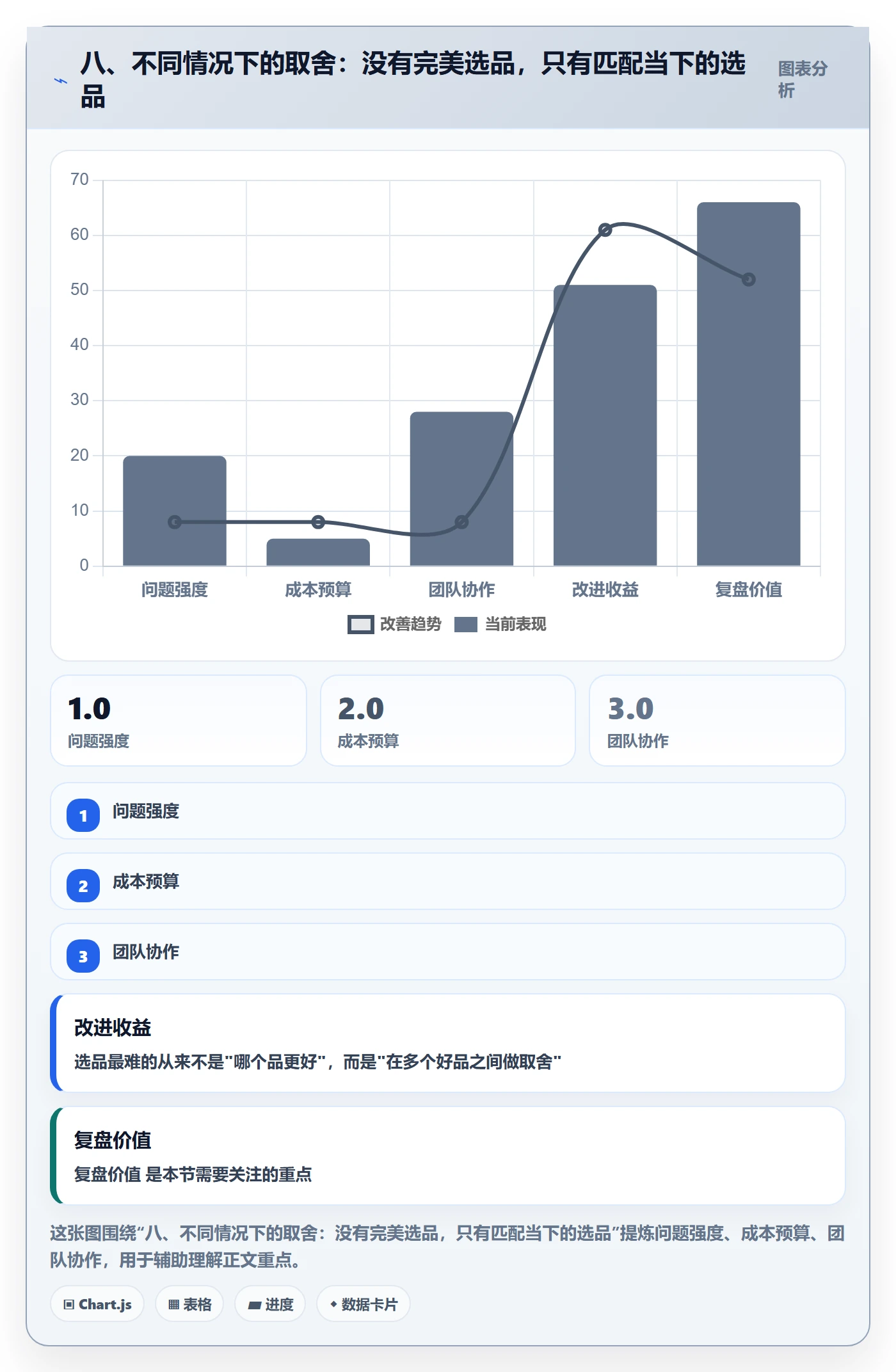
Task: Select the 团队协作 numbered list row
Action: coord(448,952)
